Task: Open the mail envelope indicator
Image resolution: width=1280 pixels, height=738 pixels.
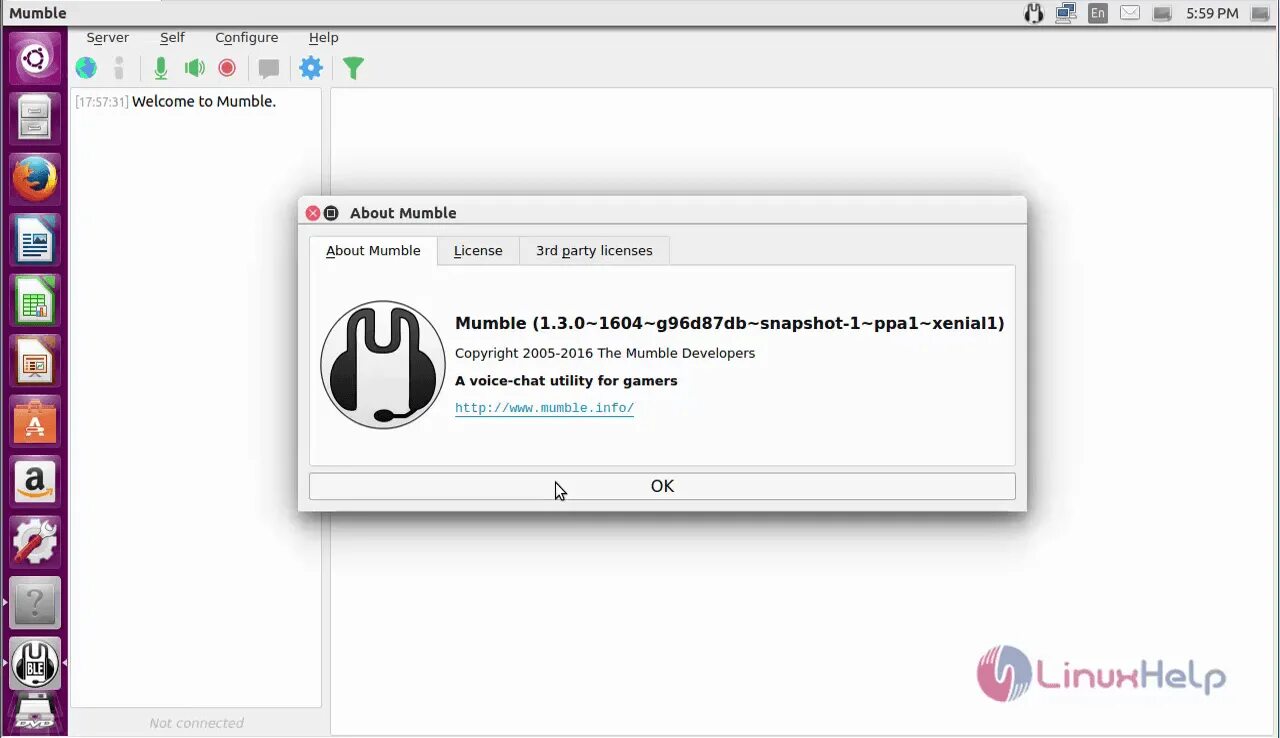Action: point(1130,13)
